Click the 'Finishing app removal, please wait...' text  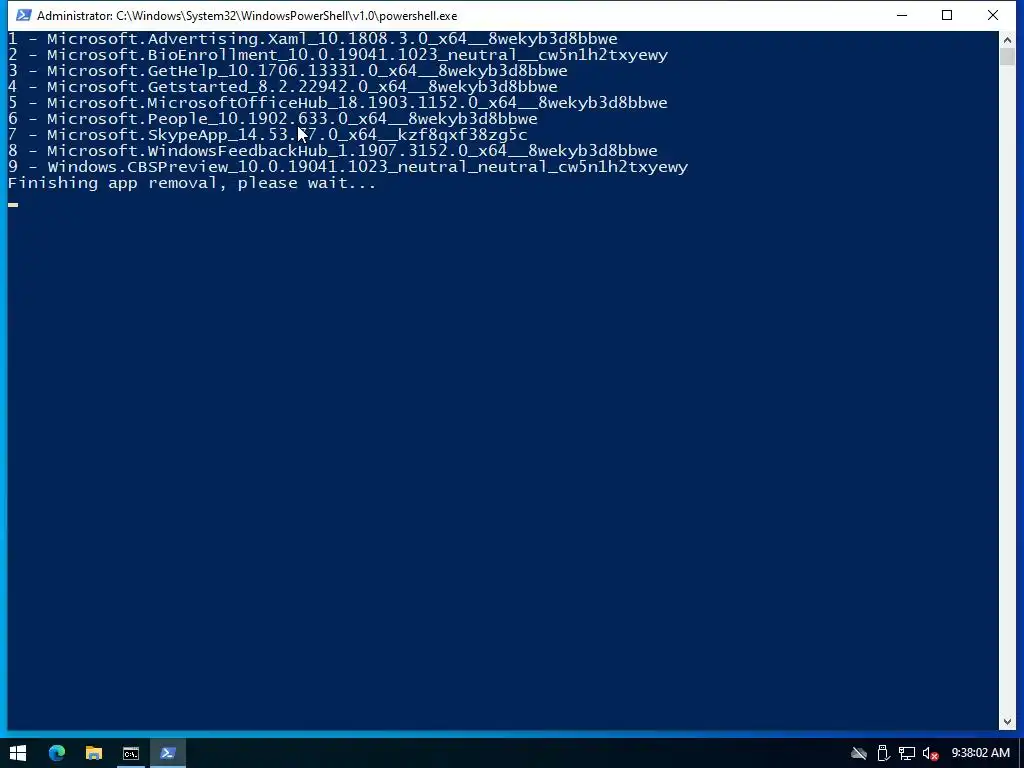tap(192, 183)
